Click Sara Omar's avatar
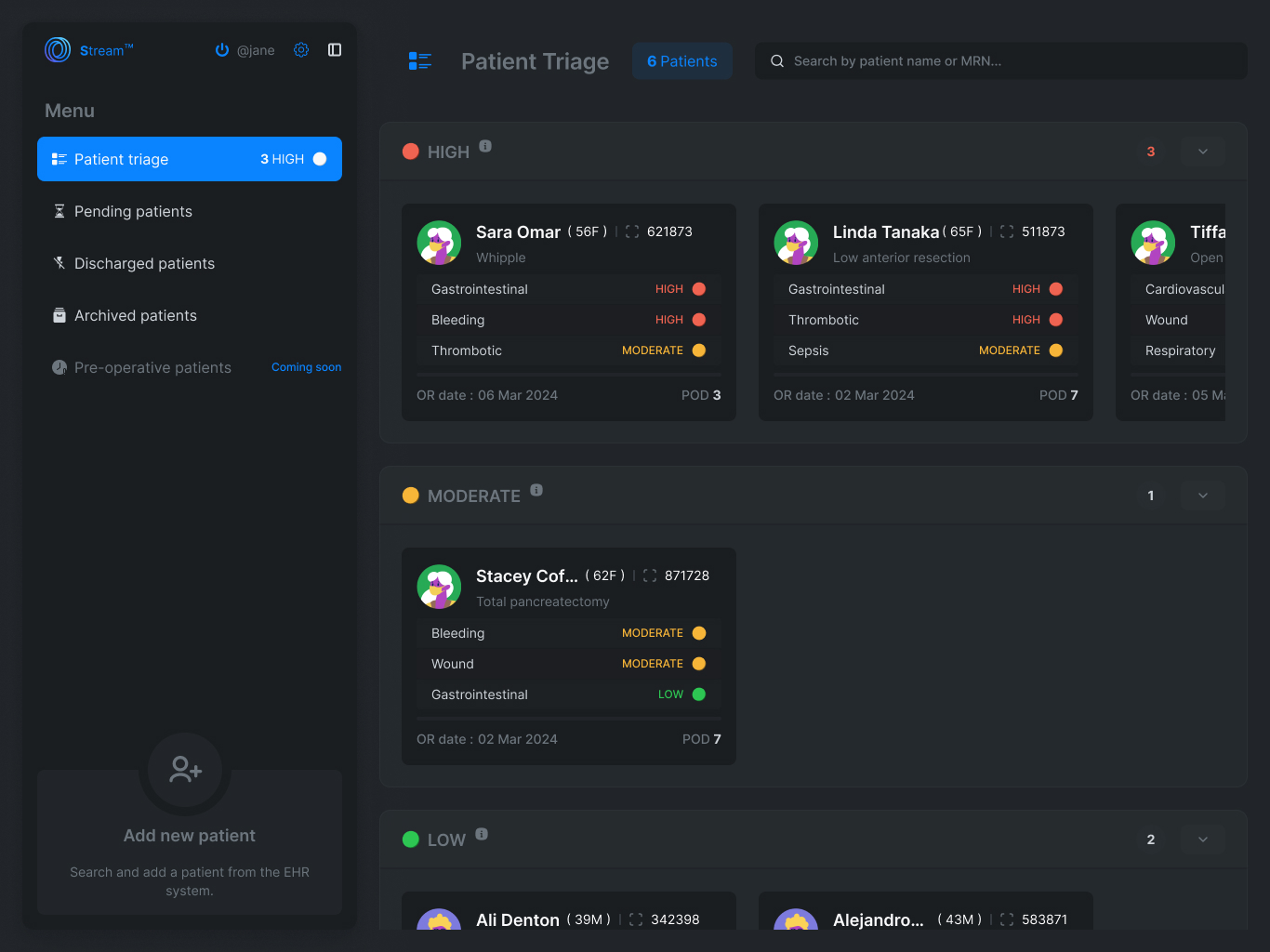The width and height of the screenshot is (1270, 952). [439, 243]
